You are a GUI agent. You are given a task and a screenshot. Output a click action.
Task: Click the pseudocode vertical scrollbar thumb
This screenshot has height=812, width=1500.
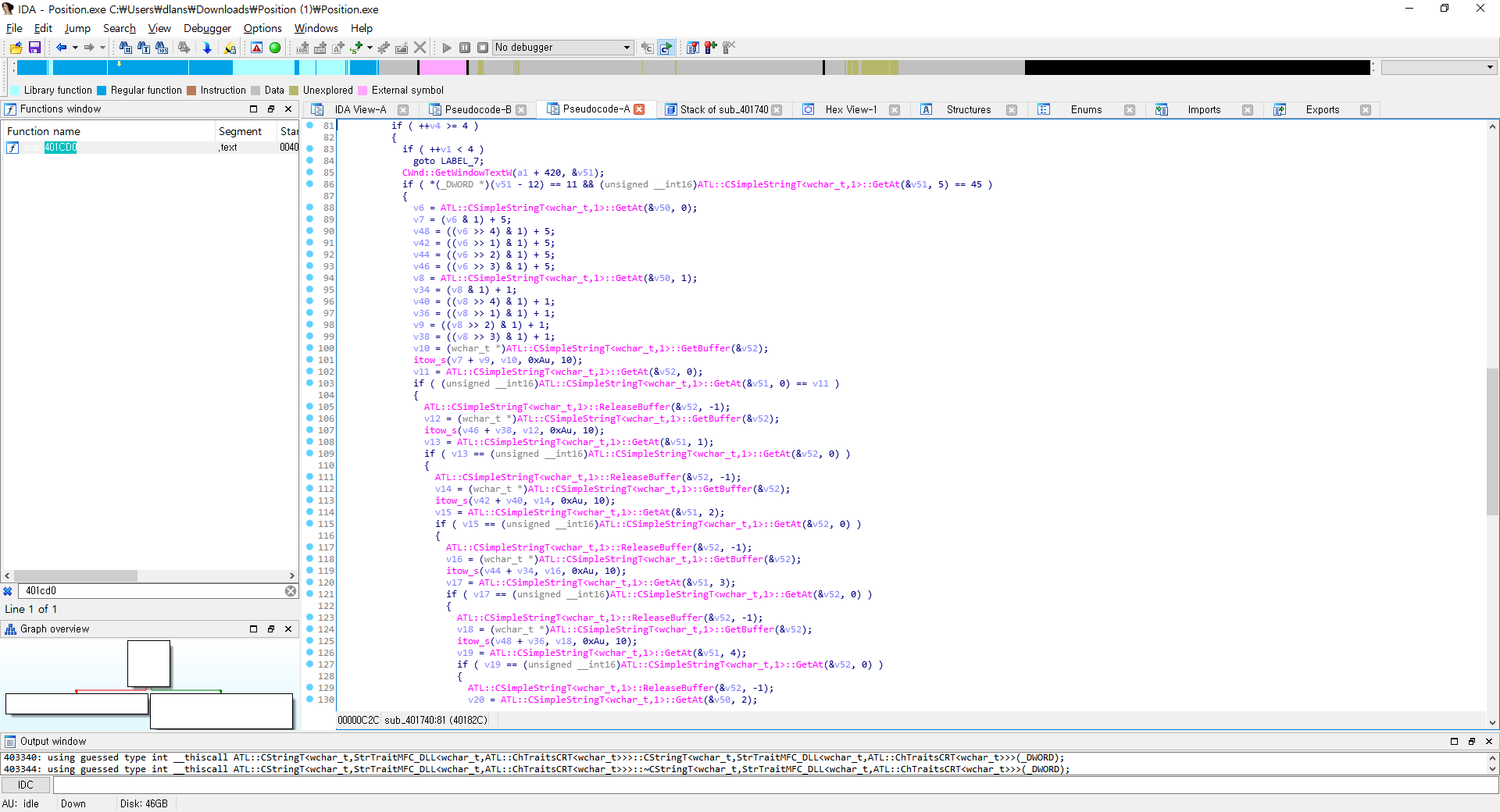click(x=1492, y=441)
